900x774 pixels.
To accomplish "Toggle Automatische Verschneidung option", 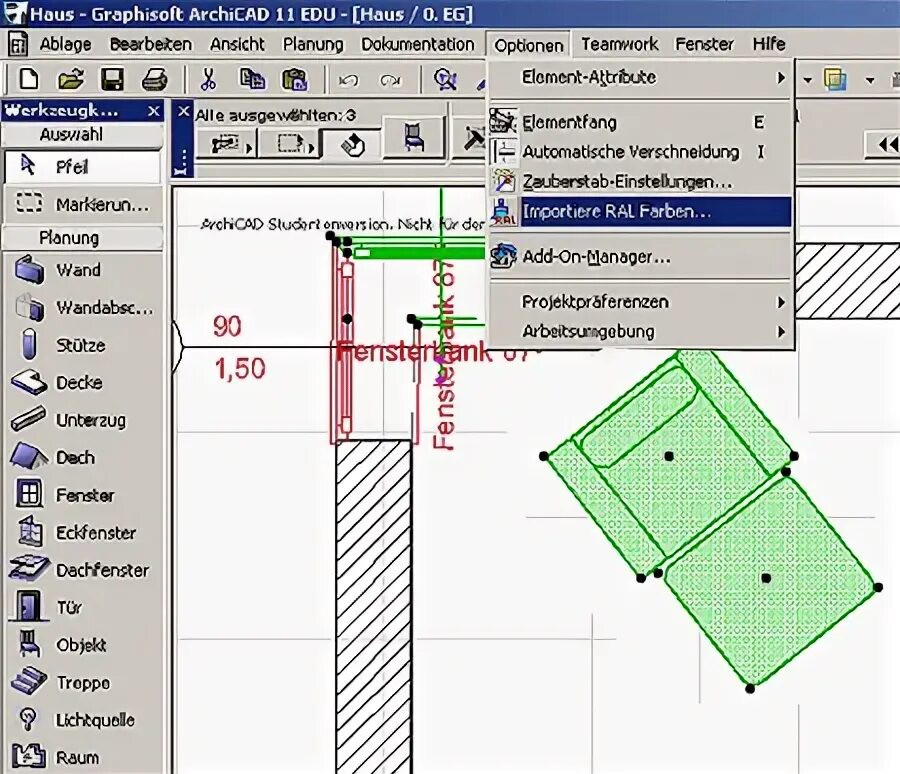I will [641, 152].
